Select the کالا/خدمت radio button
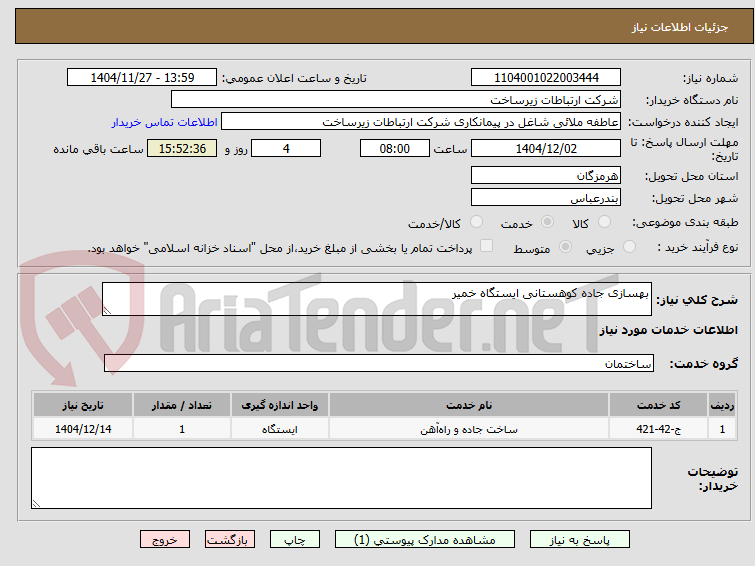Screen dimensions: 755x566 tap(476, 222)
